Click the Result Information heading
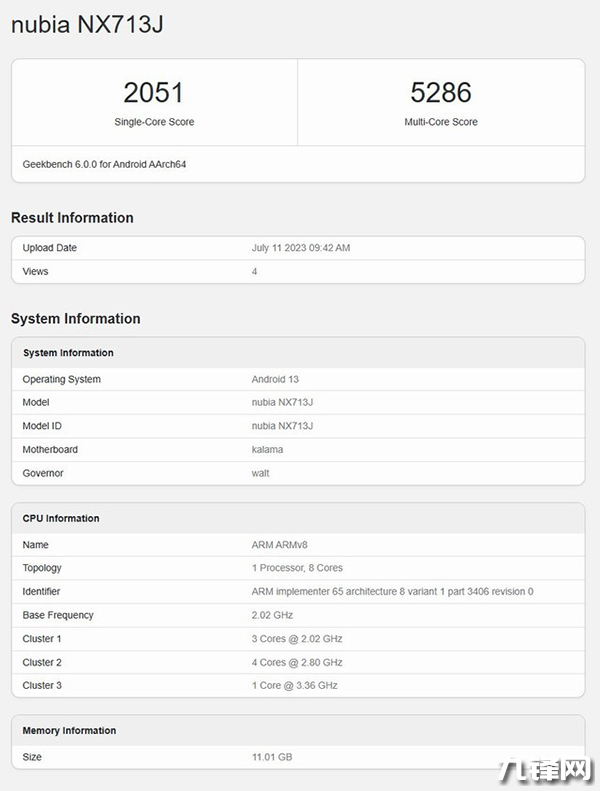The image size is (600, 791). (72, 218)
